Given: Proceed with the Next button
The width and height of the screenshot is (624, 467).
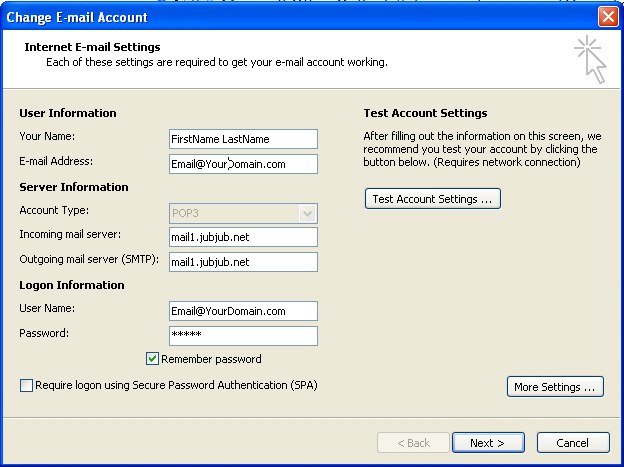Looking at the screenshot, I should 488,443.
